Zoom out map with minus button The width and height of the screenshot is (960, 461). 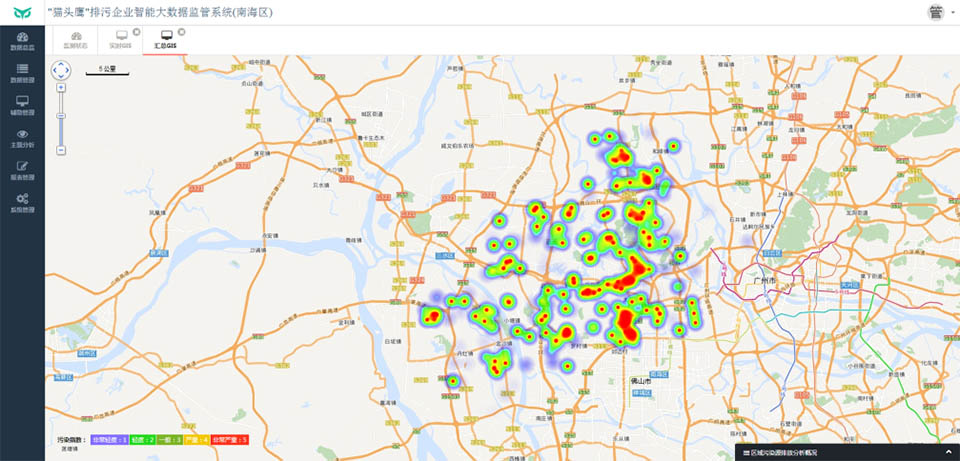pyautogui.click(x=61, y=150)
